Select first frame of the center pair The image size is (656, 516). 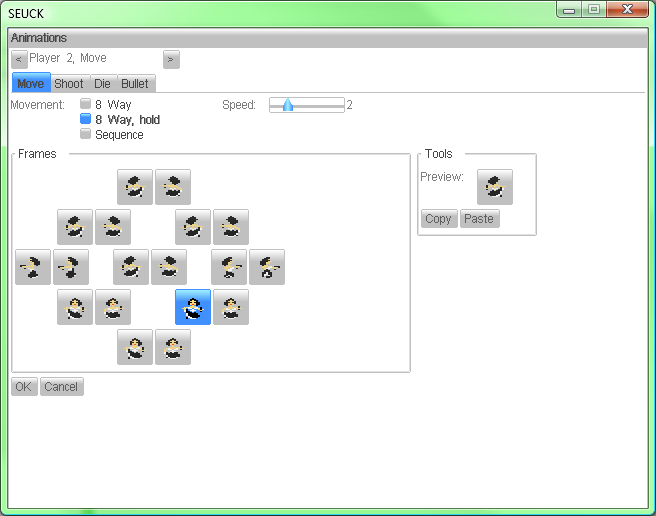131,267
